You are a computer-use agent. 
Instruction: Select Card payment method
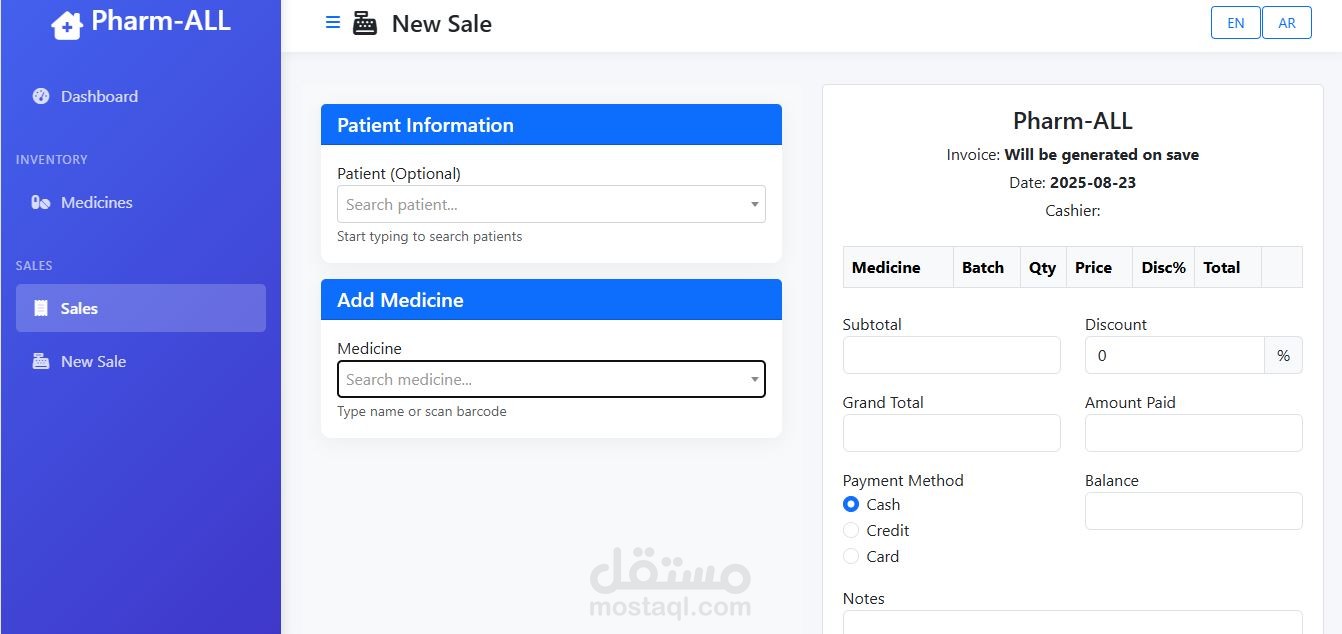pyautogui.click(x=851, y=556)
